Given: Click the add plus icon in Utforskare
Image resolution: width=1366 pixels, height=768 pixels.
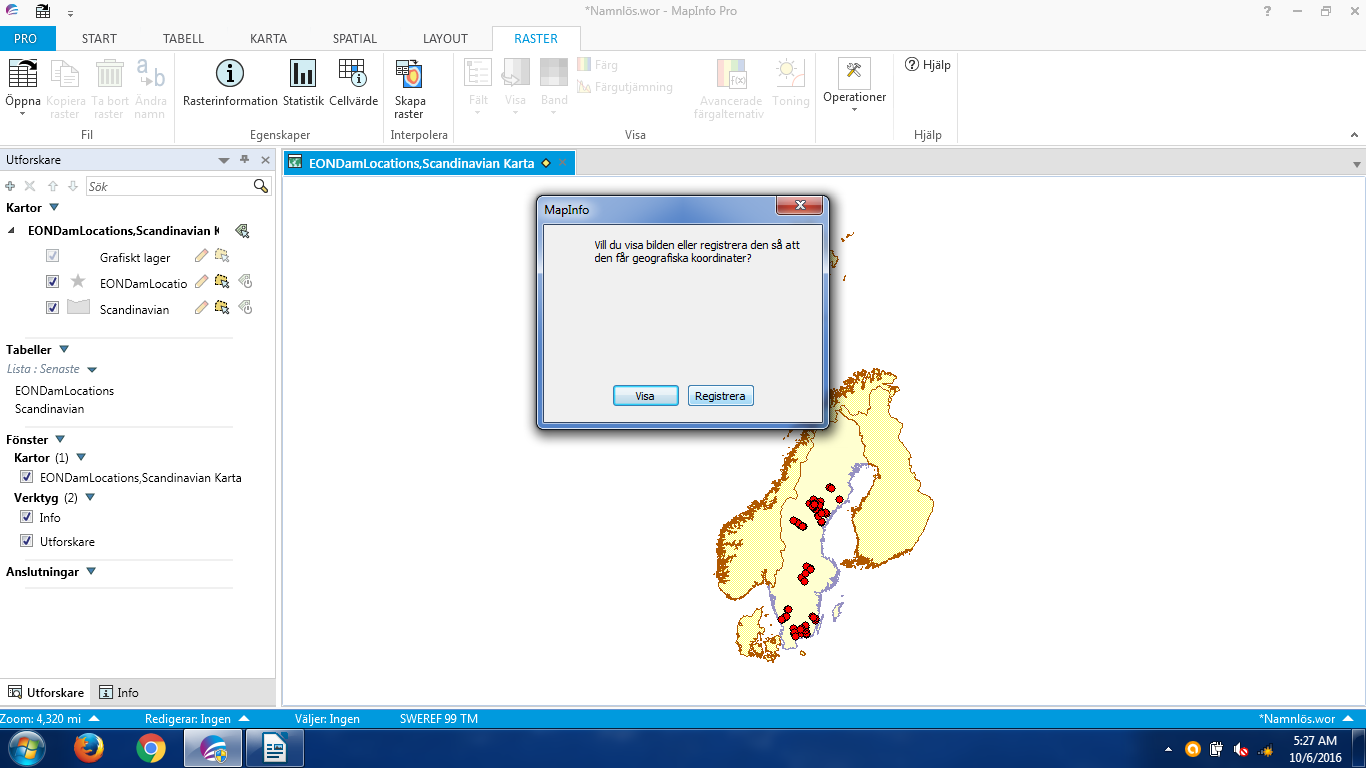Looking at the screenshot, I should click(x=10, y=186).
